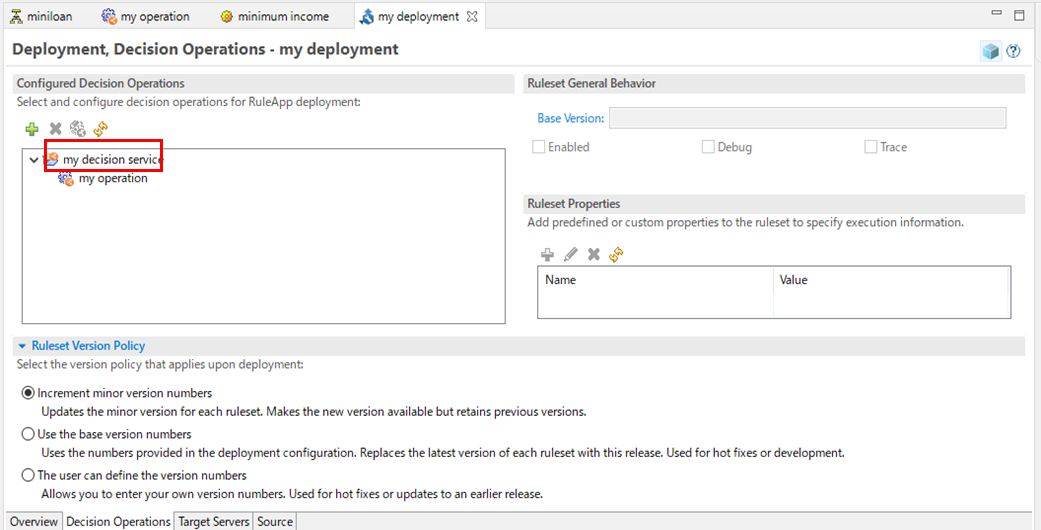This screenshot has width=1041, height=530.
Task: Click the Name column header
Action: 656,280
